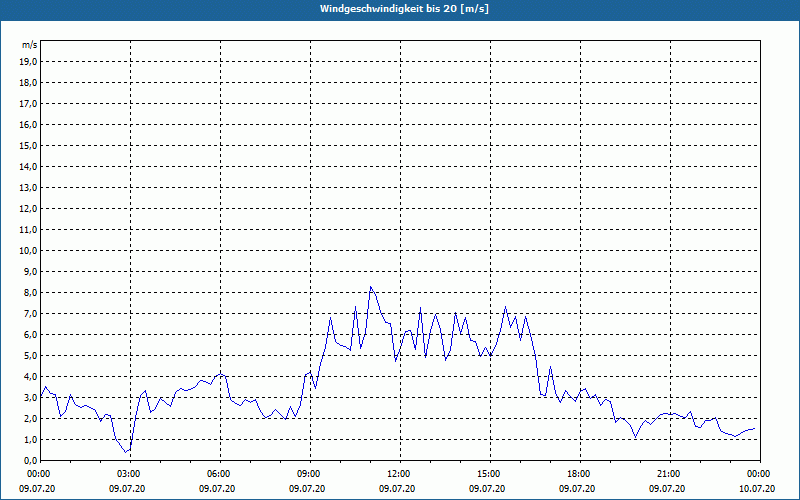Click the '09.07.20' date under 03:00
Screen dimensions: 800x500
[x=128, y=489]
